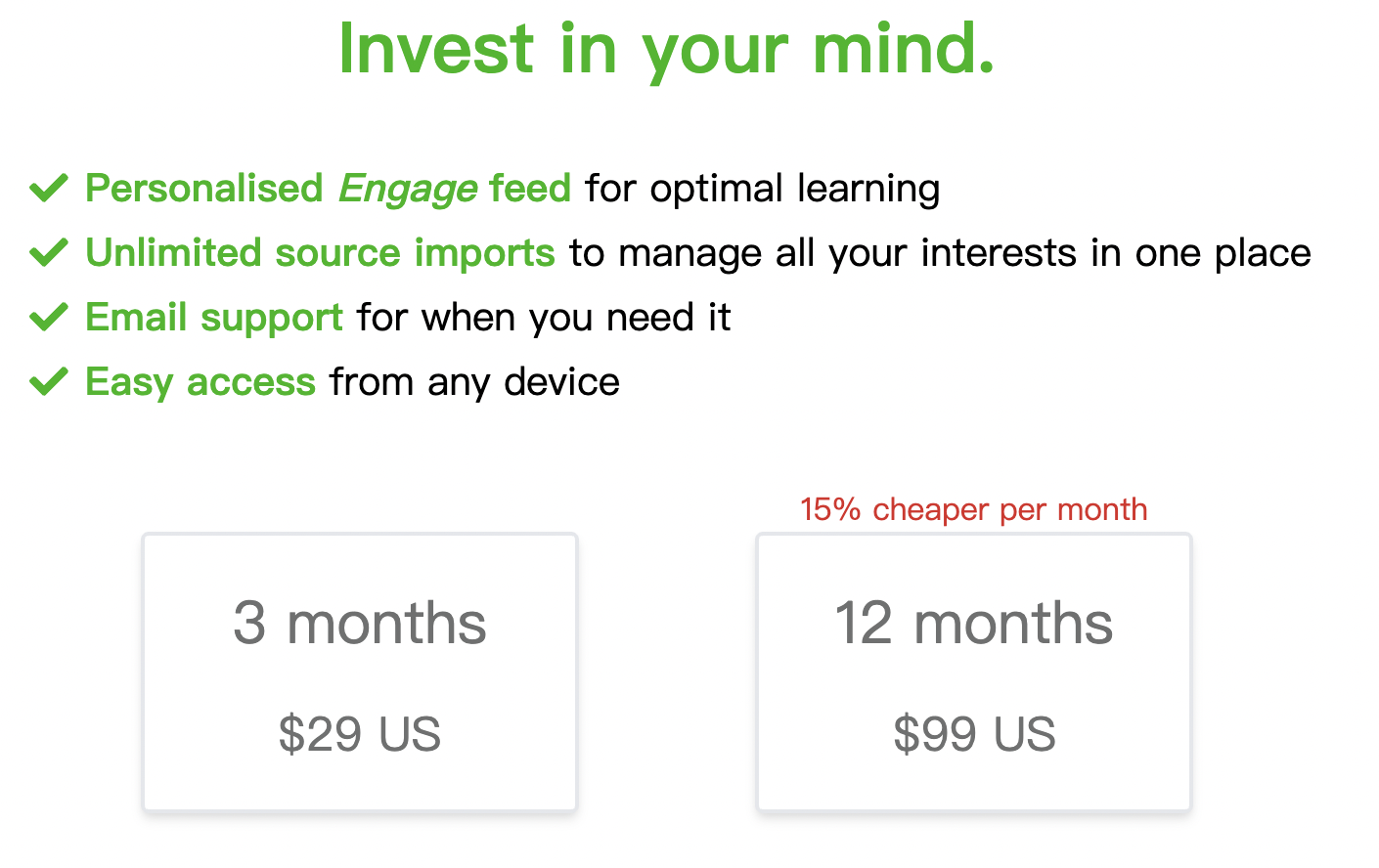Click the checkmark next to Easy access
Viewport: 1379px width, 868px height.
point(48,381)
